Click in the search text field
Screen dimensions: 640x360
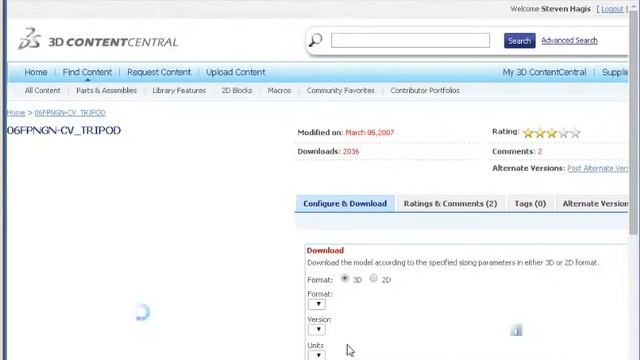[x=410, y=40]
